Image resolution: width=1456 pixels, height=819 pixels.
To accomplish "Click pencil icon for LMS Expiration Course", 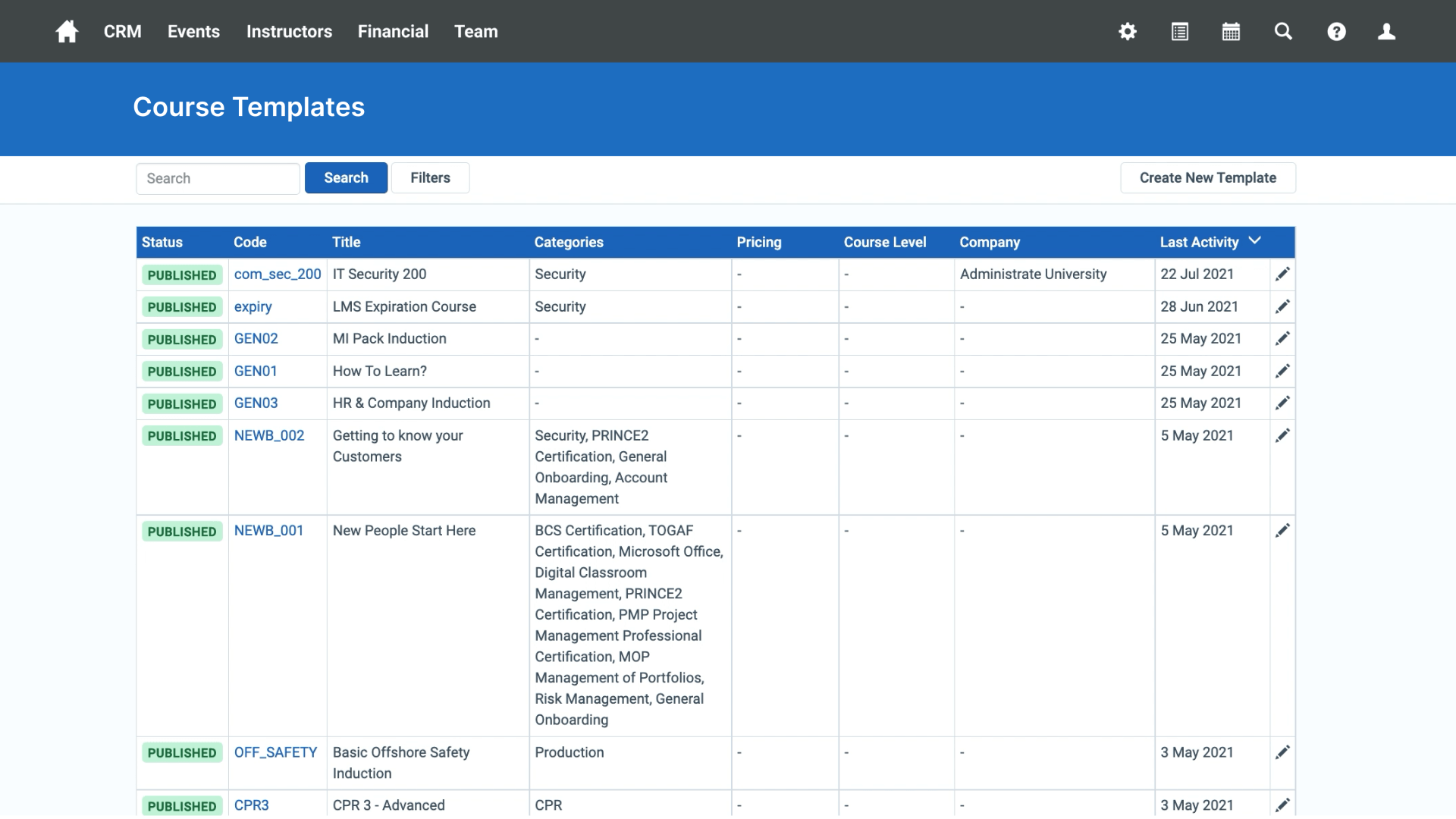I will (1282, 306).
